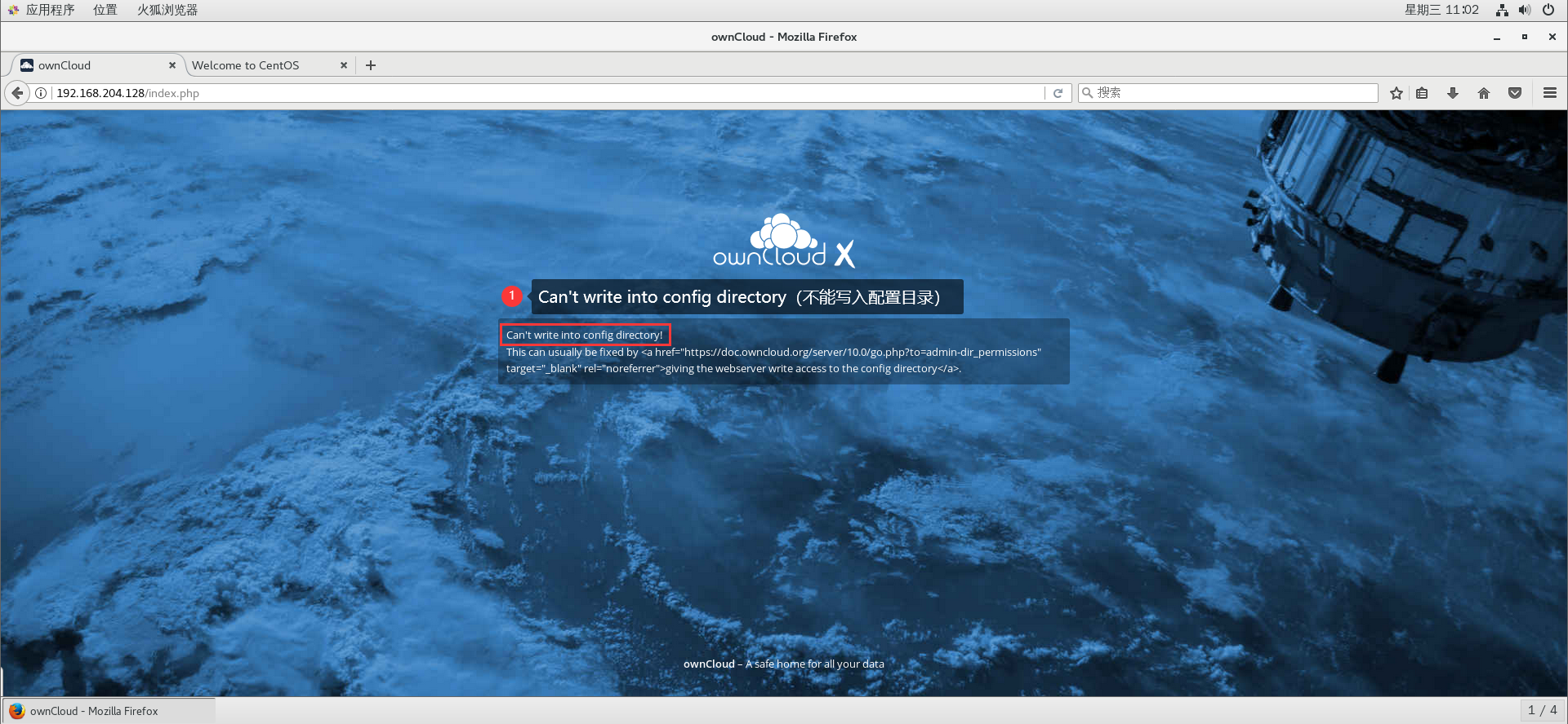The height and width of the screenshot is (724, 1568).
Task: Show bookmarks list icon in toolbar
Action: coord(1422,93)
